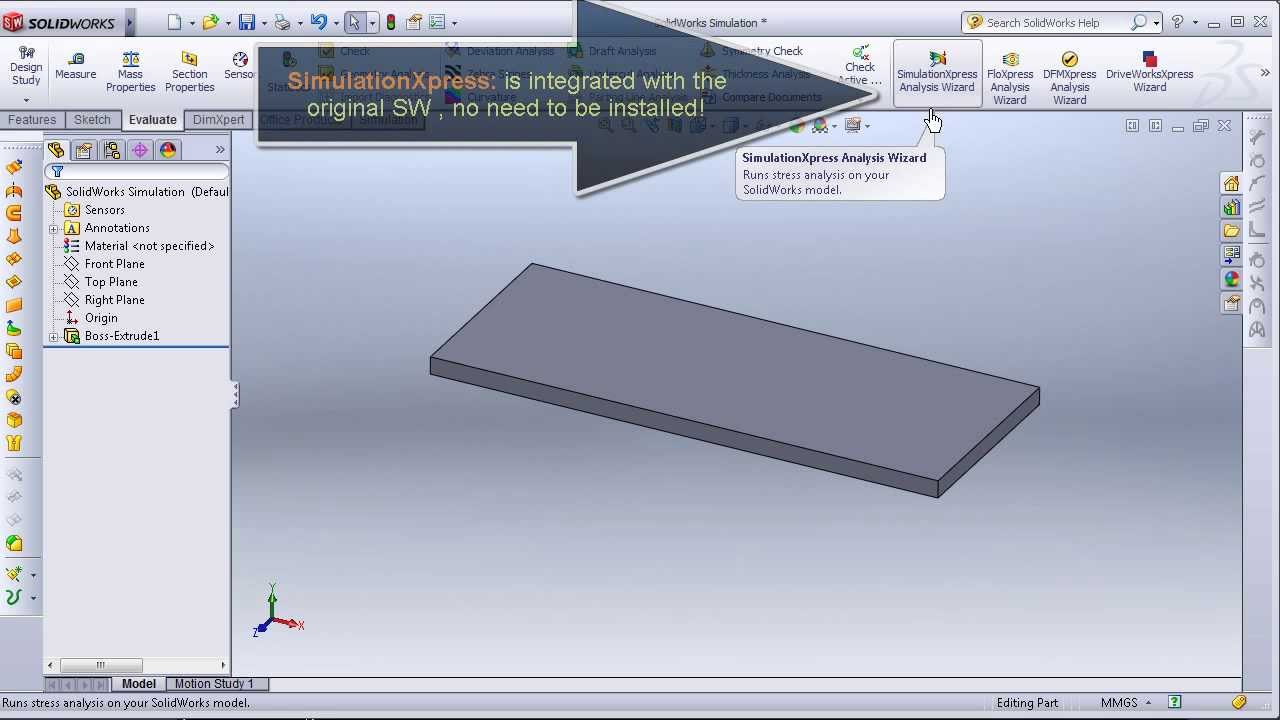Viewport: 1280px width, 720px height.
Task: Open the search type dropdown arrow
Action: tap(1157, 23)
